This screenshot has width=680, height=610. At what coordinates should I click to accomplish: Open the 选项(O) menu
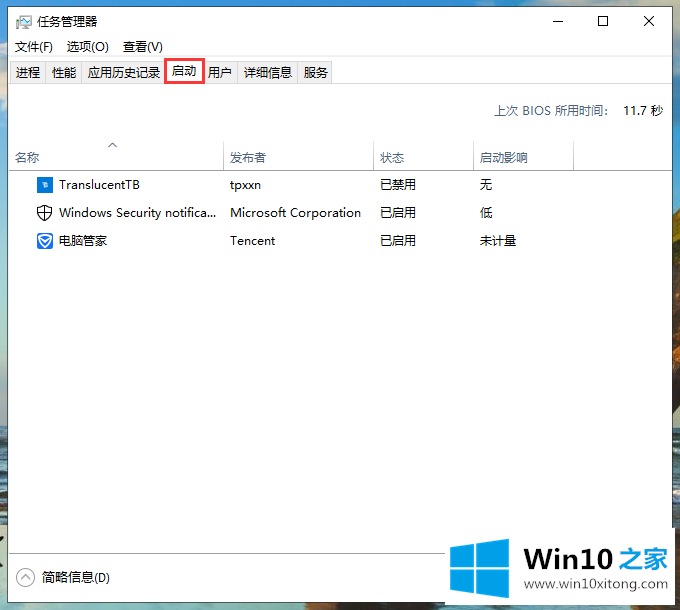click(87, 47)
